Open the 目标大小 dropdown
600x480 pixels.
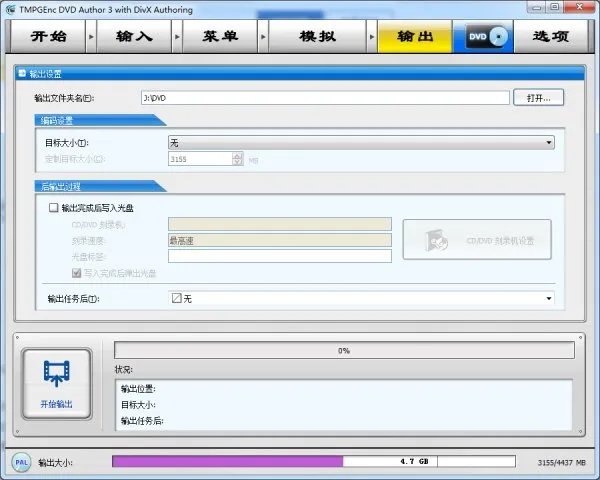point(360,143)
